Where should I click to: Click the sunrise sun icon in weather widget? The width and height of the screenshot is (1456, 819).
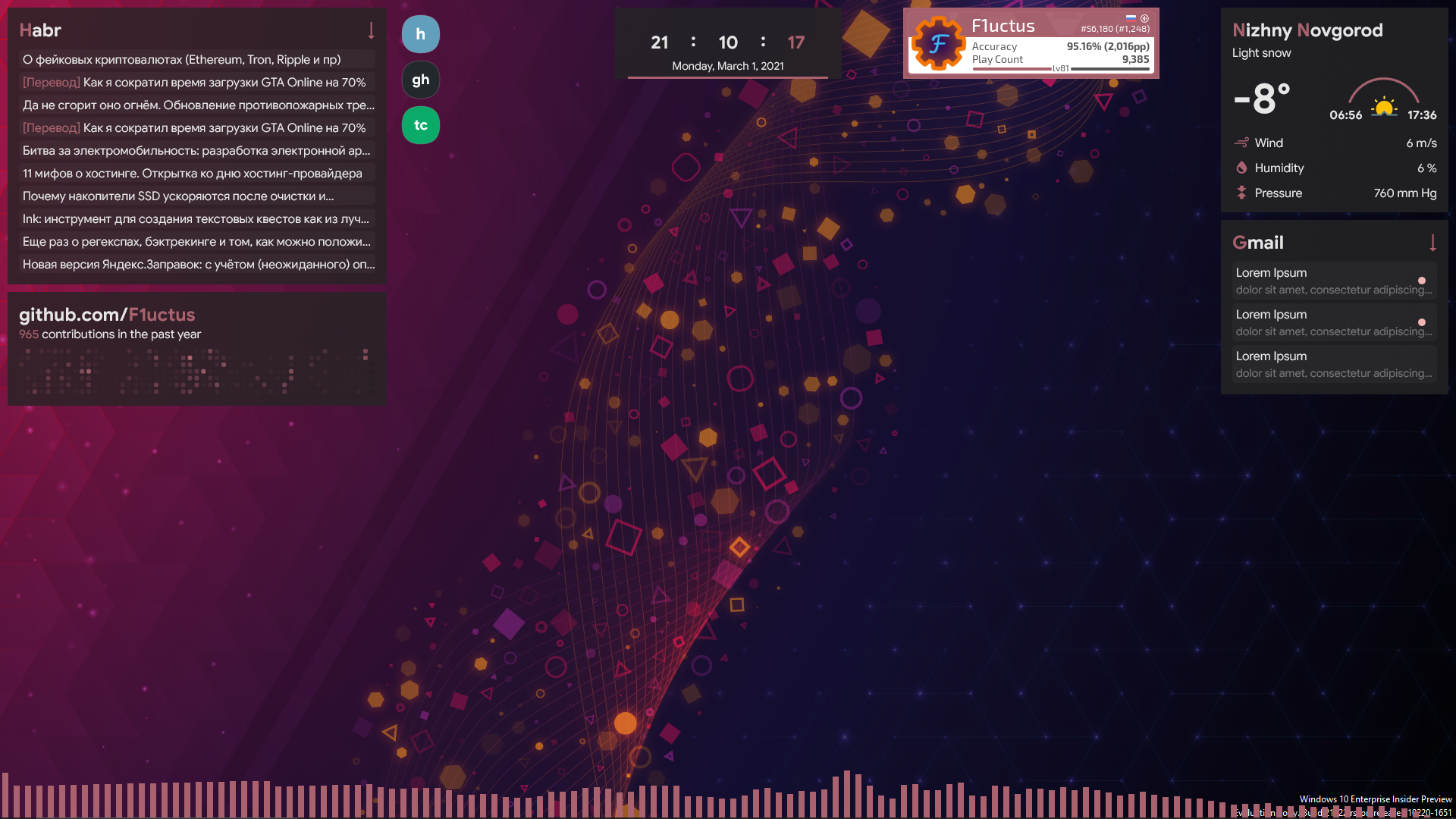click(x=1384, y=107)
